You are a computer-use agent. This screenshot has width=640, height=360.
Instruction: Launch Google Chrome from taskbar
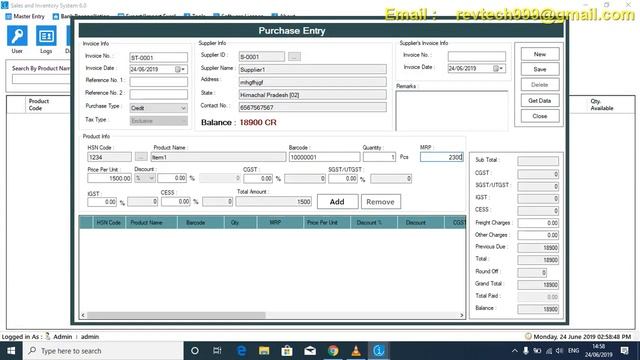333,351
